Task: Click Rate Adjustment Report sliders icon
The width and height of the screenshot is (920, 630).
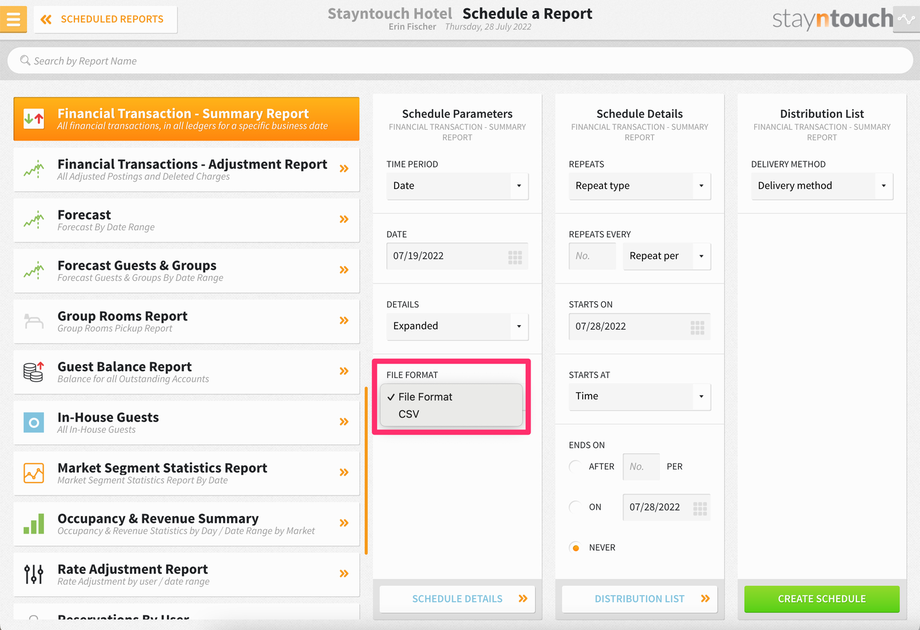Action: pyautogui.click(x=34, y=574)
